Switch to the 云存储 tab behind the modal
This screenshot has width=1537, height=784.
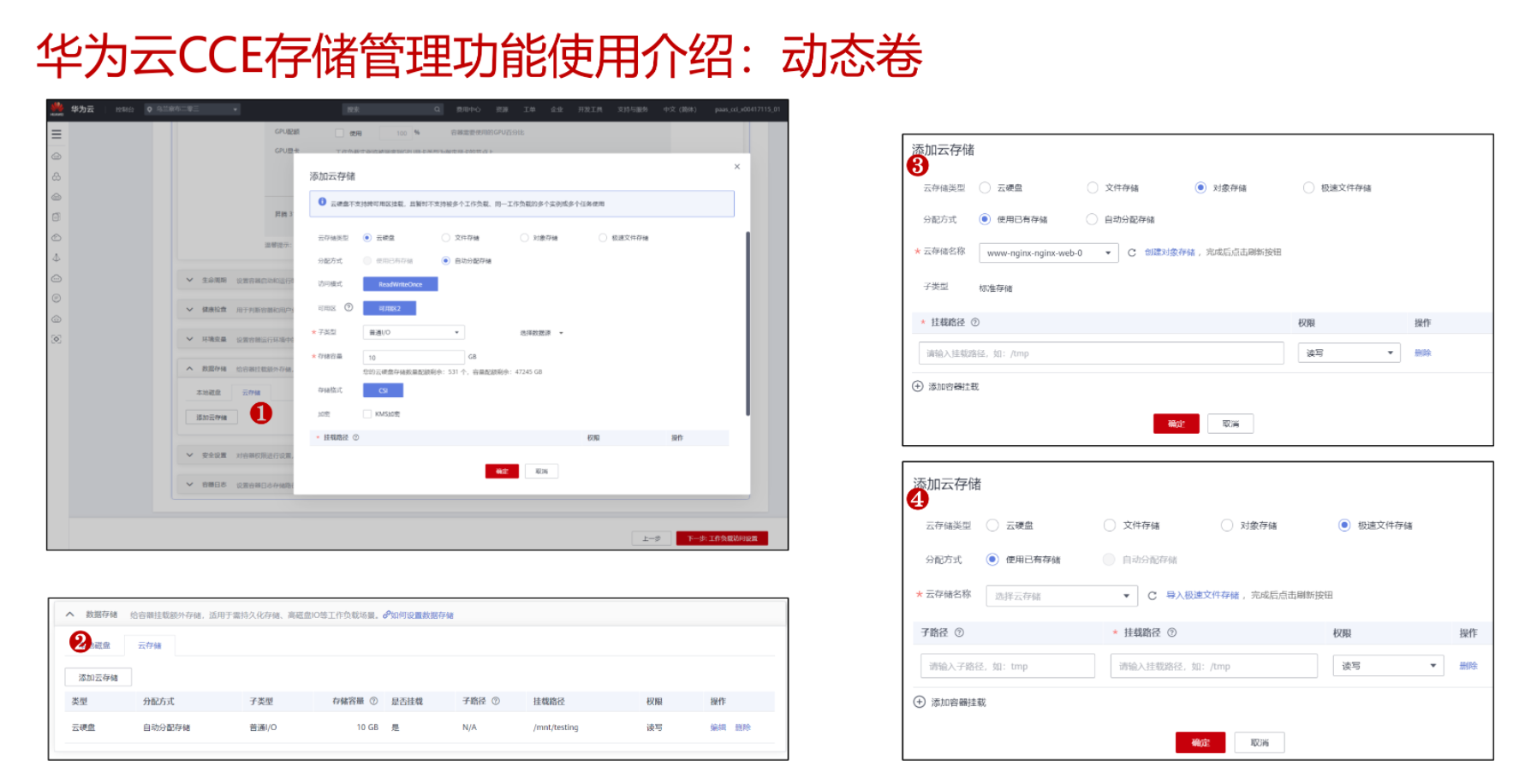251,393
